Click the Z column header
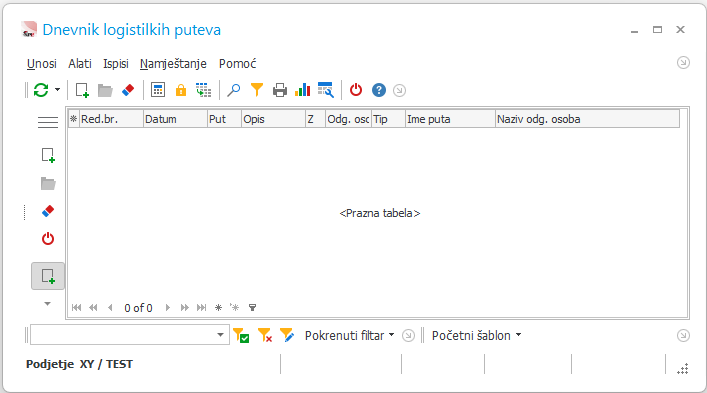707x393 pixels. 316,119
